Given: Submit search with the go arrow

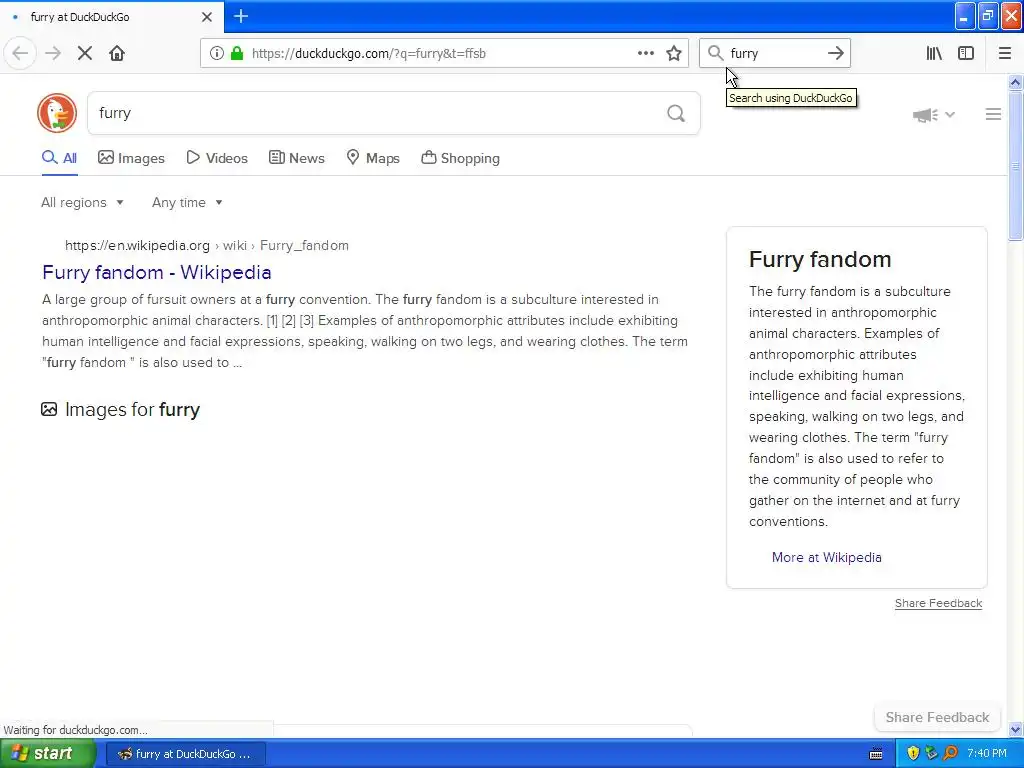Looking at the screenshot, I should (836, 53).
